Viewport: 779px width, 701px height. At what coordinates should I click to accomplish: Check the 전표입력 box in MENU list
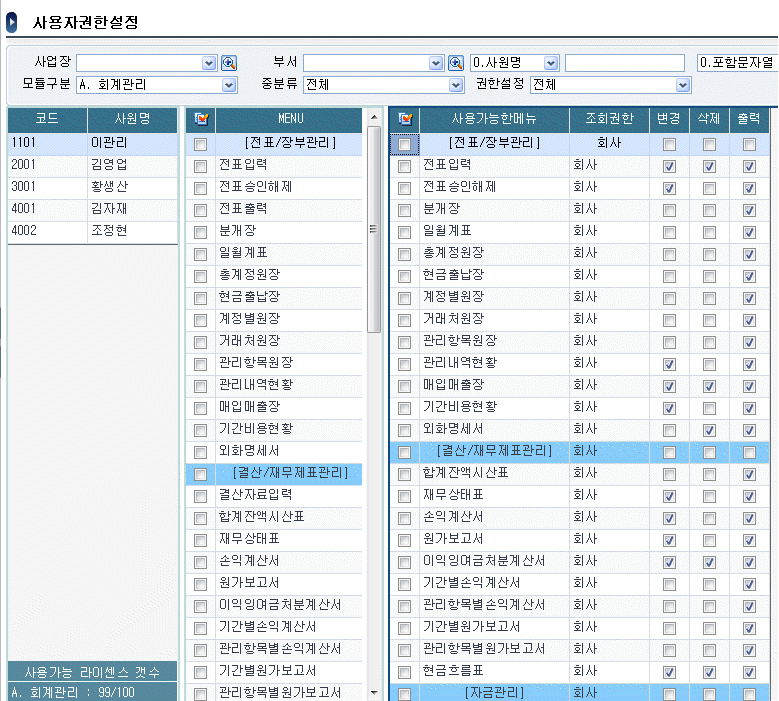(201, 165)
